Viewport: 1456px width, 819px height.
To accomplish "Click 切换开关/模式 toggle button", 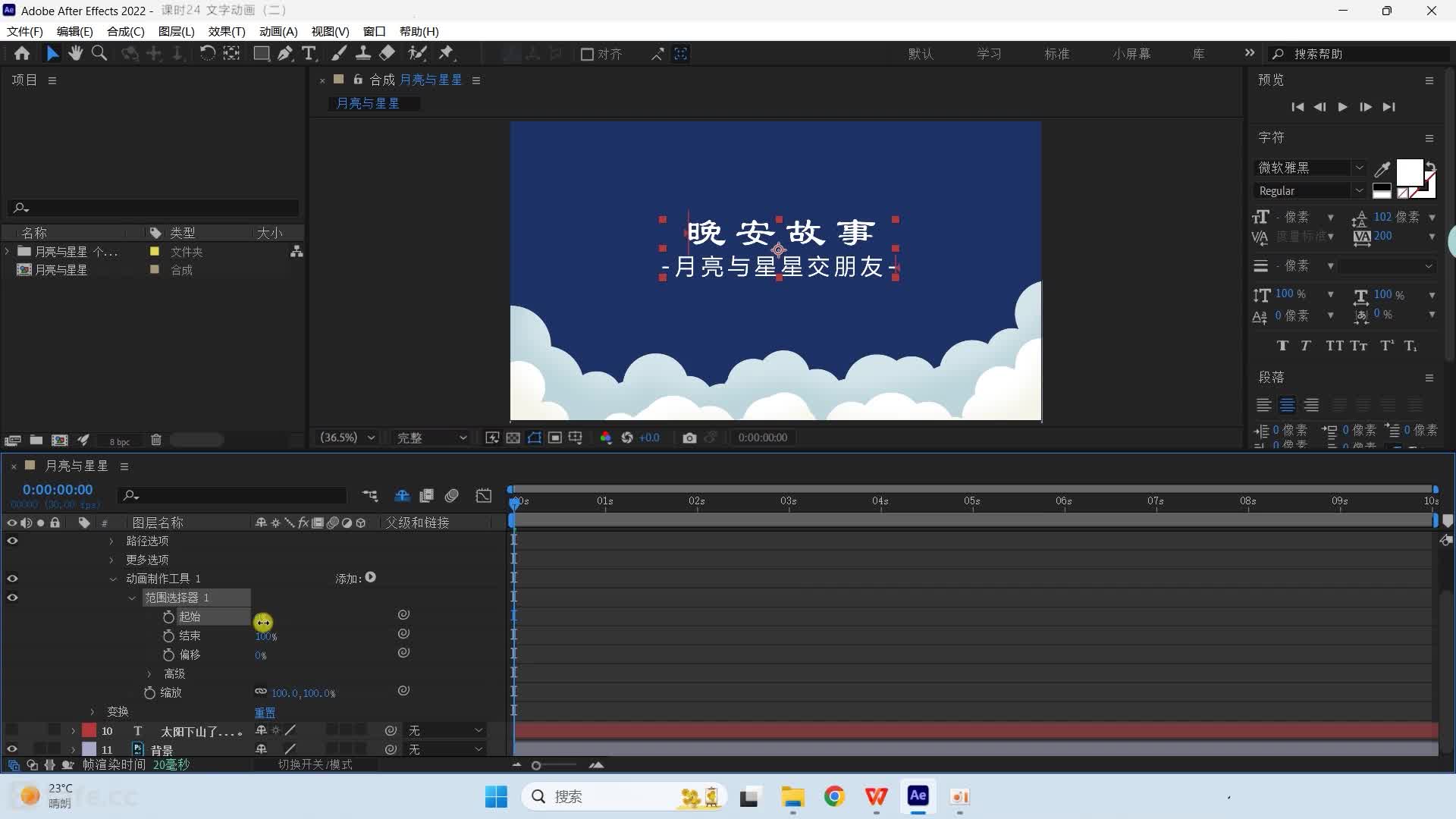I will pos(315,764).
